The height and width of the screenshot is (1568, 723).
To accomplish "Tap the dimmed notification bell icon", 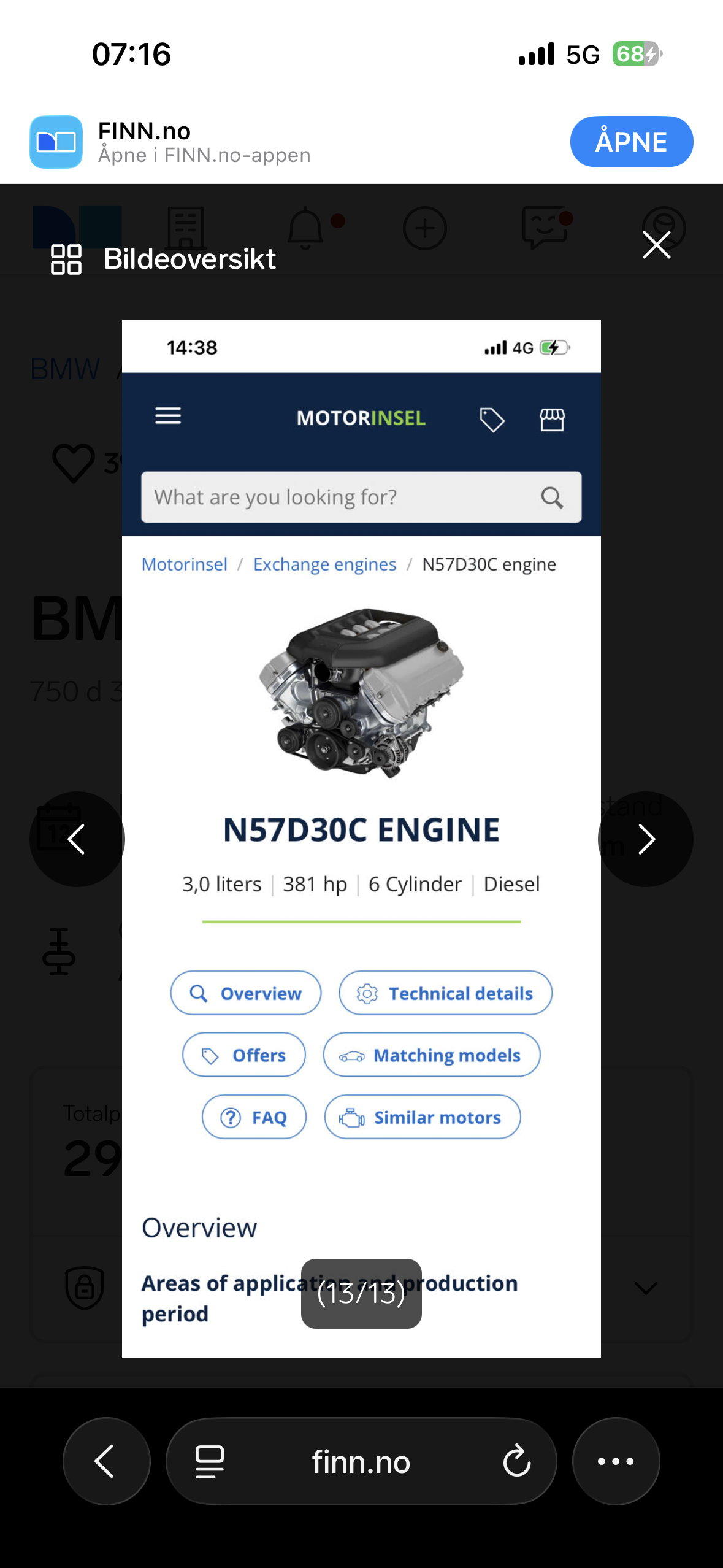I will pos(305,228).
